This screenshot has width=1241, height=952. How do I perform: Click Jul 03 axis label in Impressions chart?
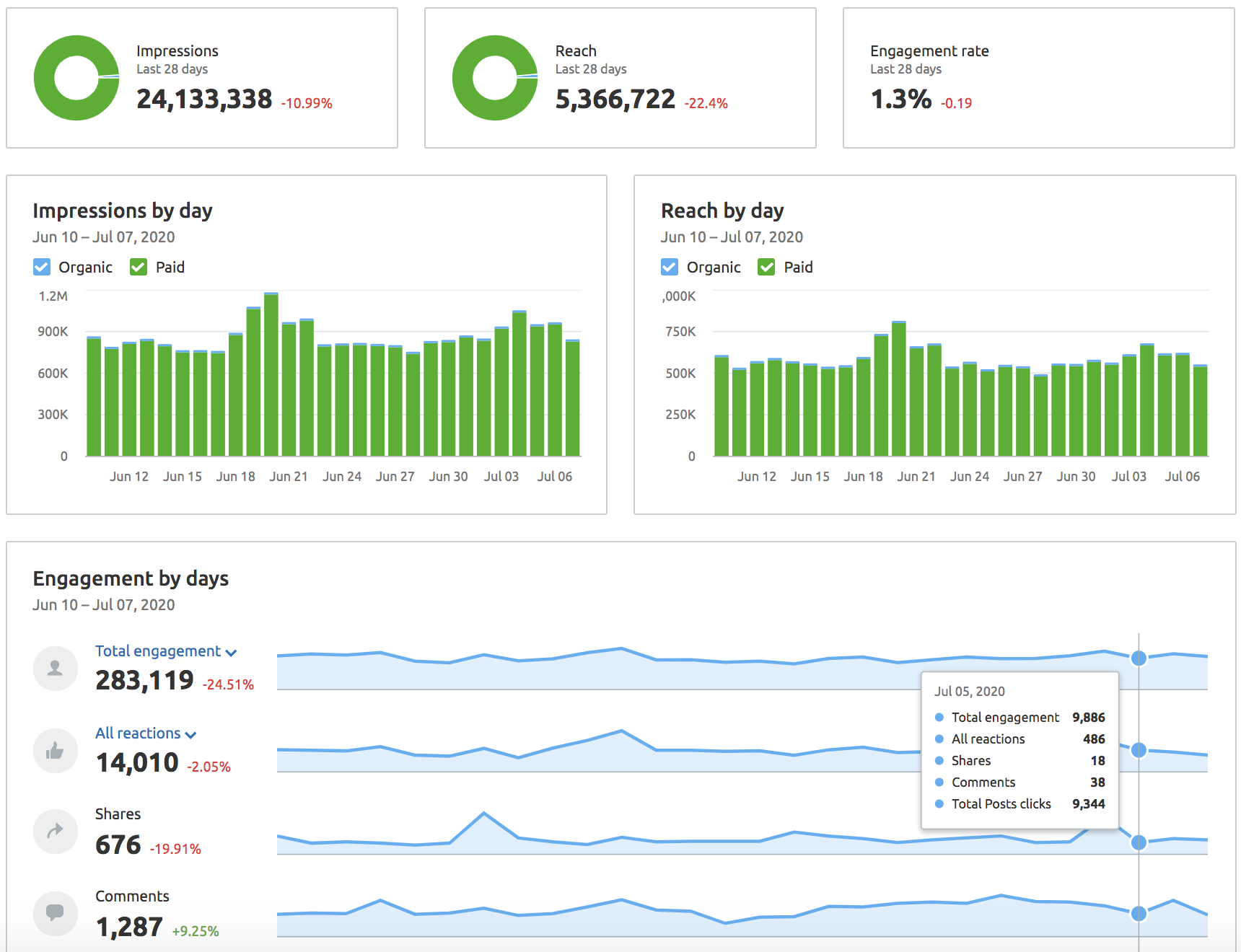click(501, 476)
